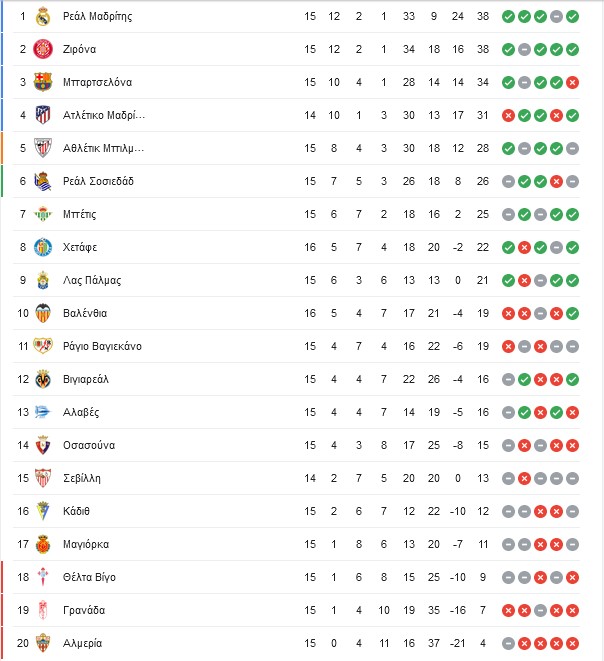
Task: Click the Girona club crest
Action: (43, 49)
